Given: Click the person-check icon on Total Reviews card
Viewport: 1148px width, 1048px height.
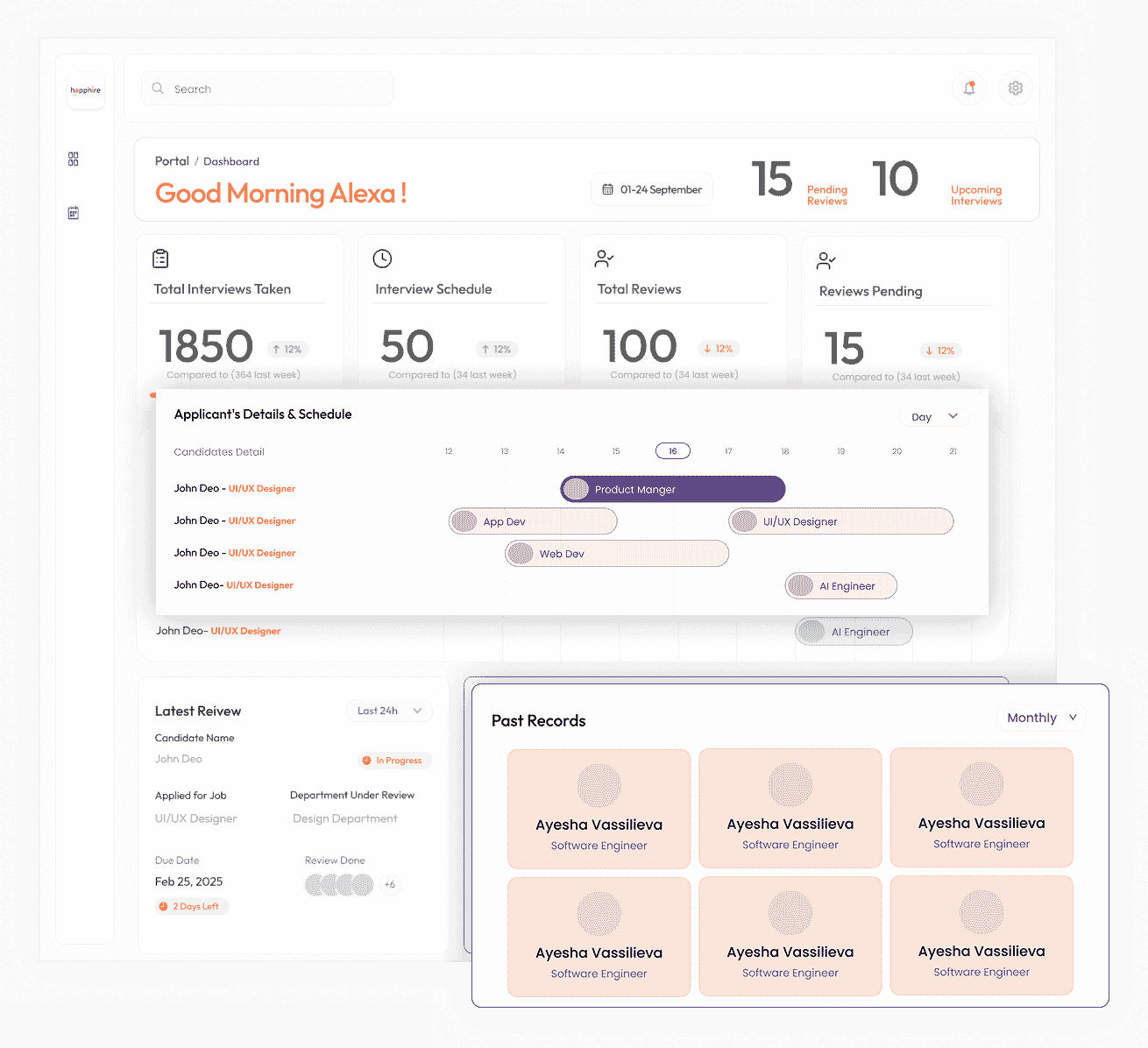Looking at the screenshot, I should click(604, 258).
